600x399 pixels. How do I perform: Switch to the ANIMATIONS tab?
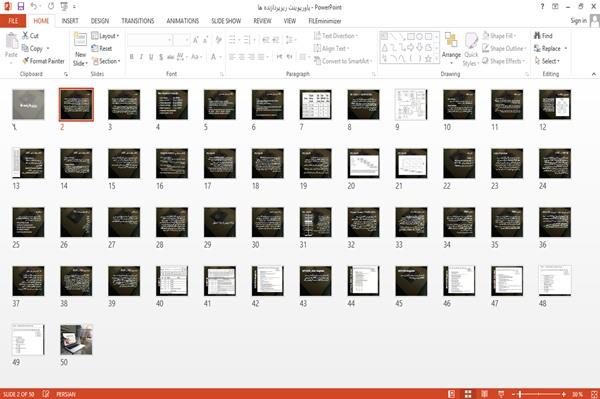coord(183,21)
